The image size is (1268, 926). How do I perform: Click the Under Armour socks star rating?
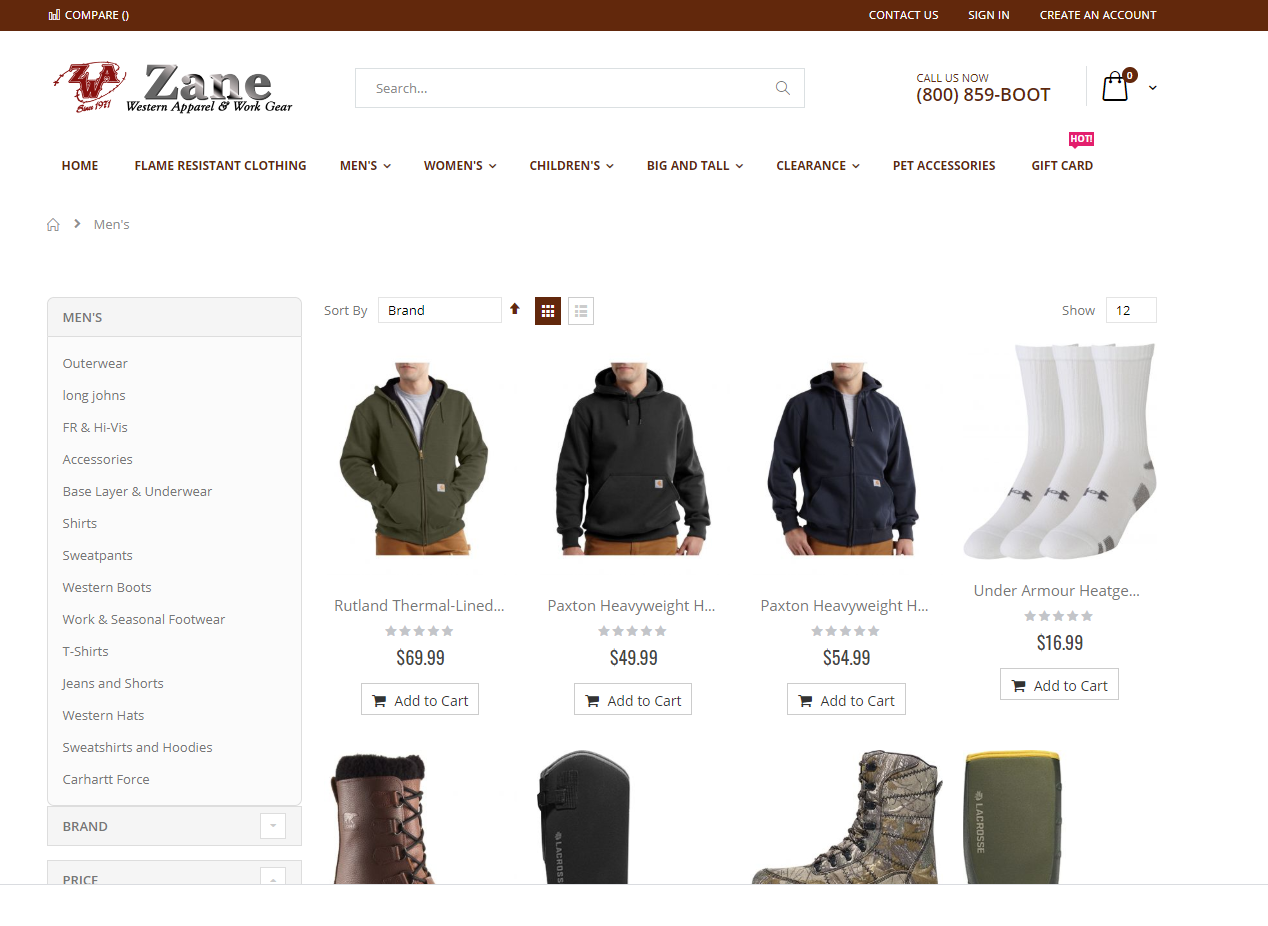coord(1059,616)
